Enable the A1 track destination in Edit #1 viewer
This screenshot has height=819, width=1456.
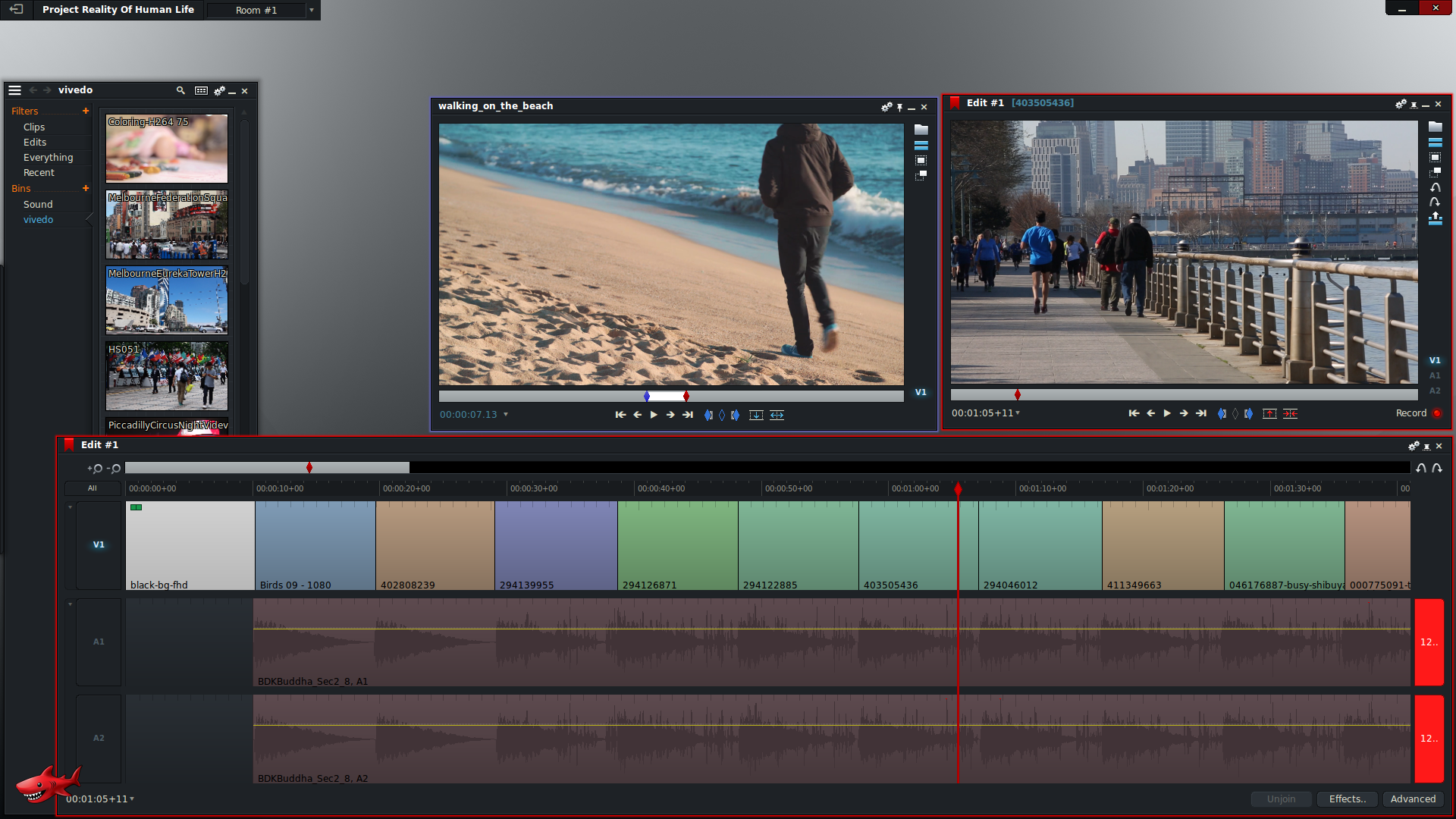point(1434,375)
